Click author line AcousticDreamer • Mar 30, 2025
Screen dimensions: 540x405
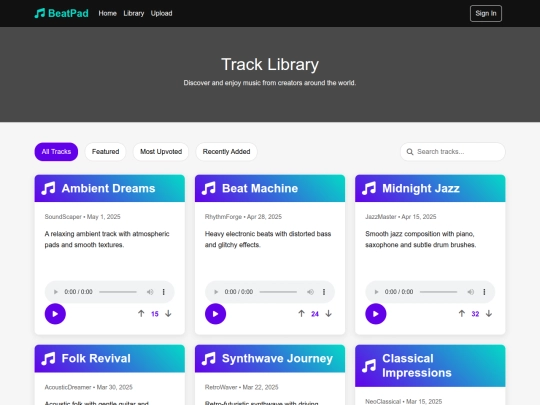point(89,387)
